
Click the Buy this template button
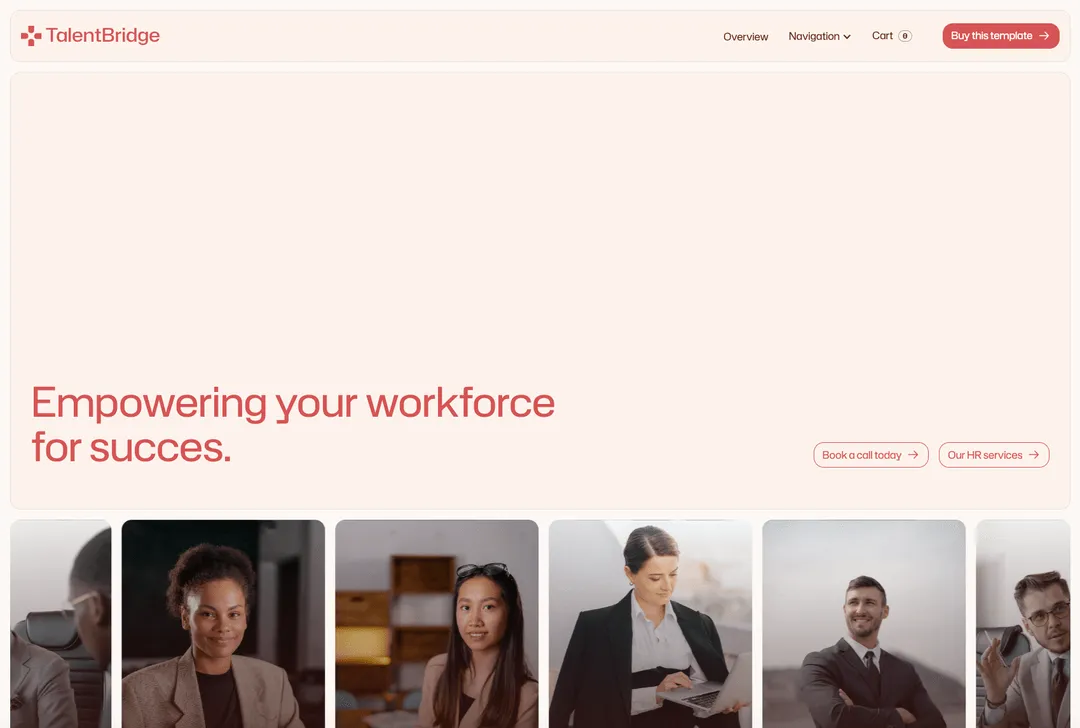tap(1000, 36)
